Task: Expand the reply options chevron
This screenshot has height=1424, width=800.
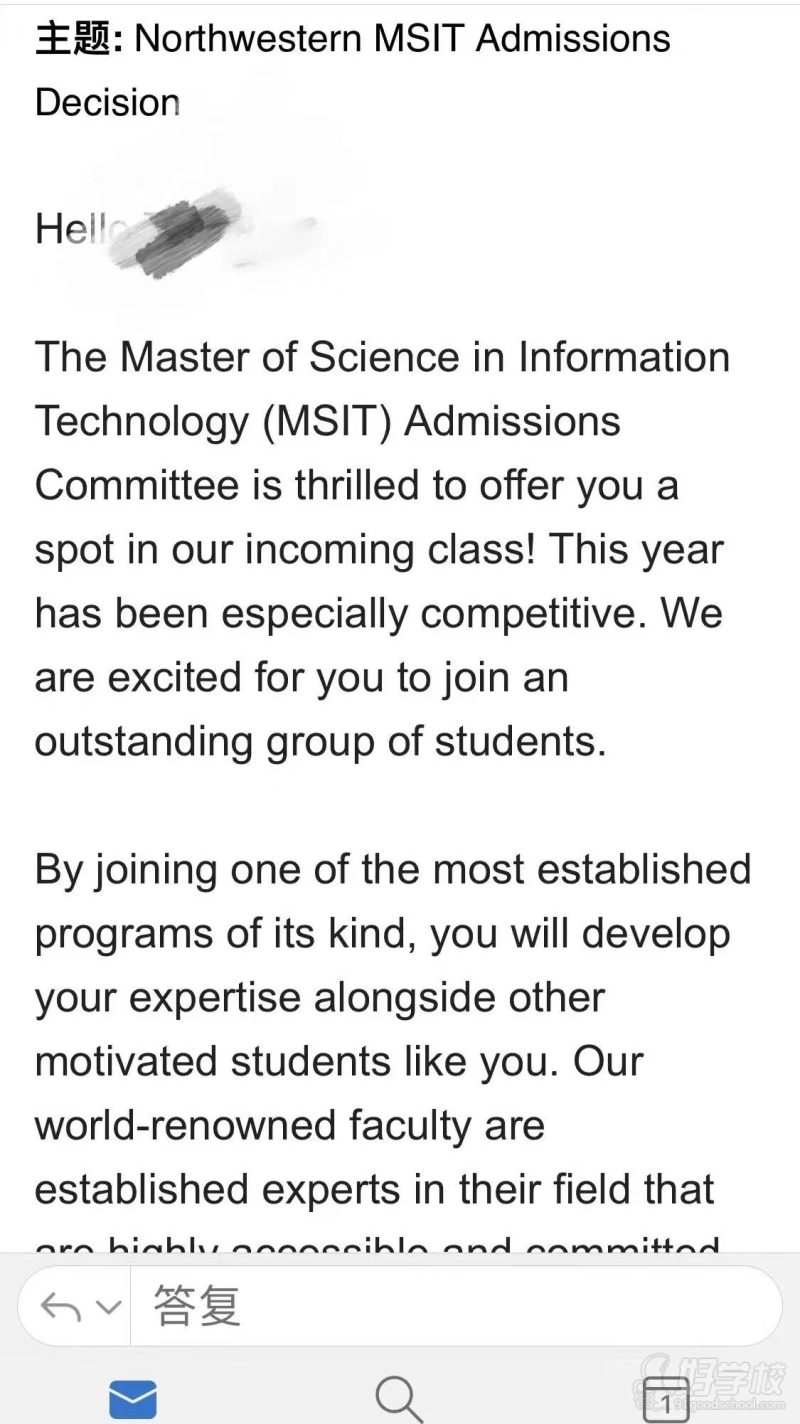Action: point(107,1307)
